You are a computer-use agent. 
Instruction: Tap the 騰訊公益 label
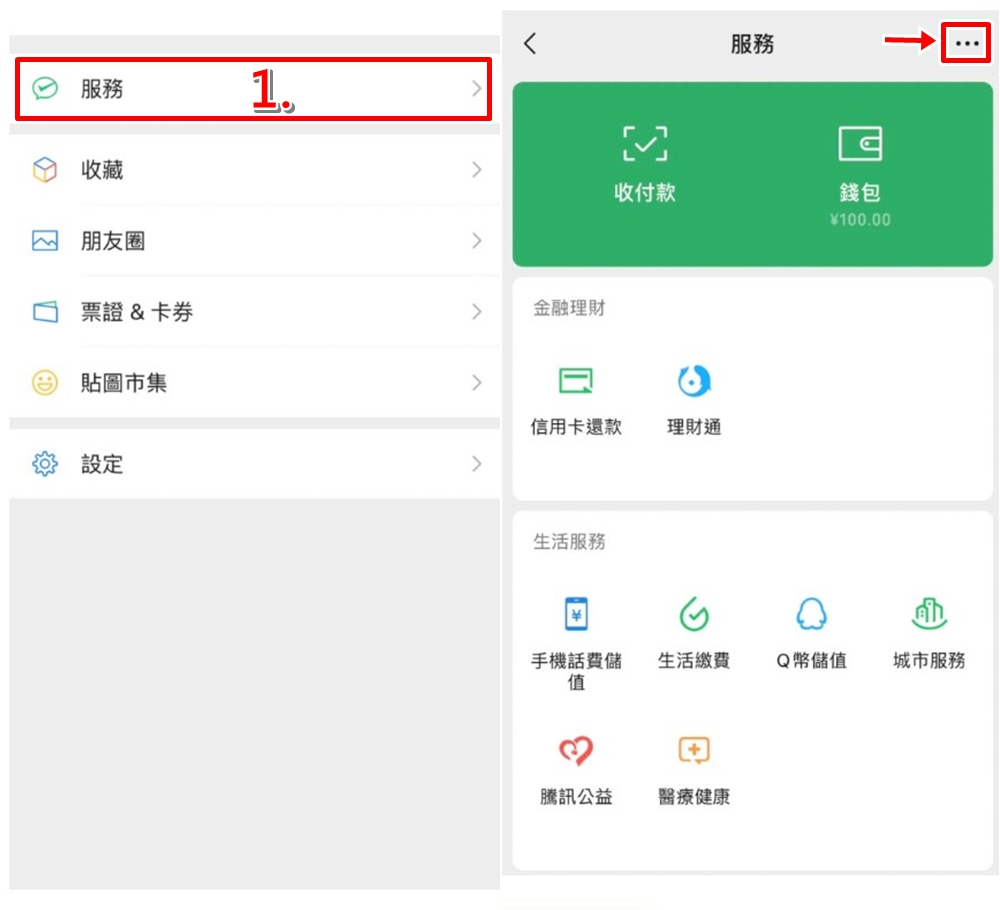coord(576,796)
